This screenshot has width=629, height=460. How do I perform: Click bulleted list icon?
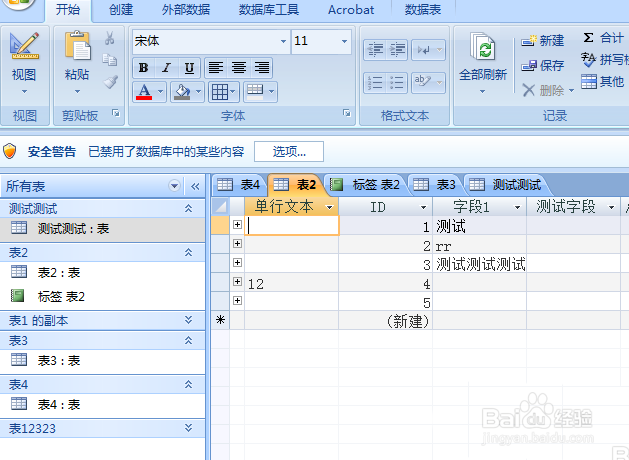coord(397,83)
